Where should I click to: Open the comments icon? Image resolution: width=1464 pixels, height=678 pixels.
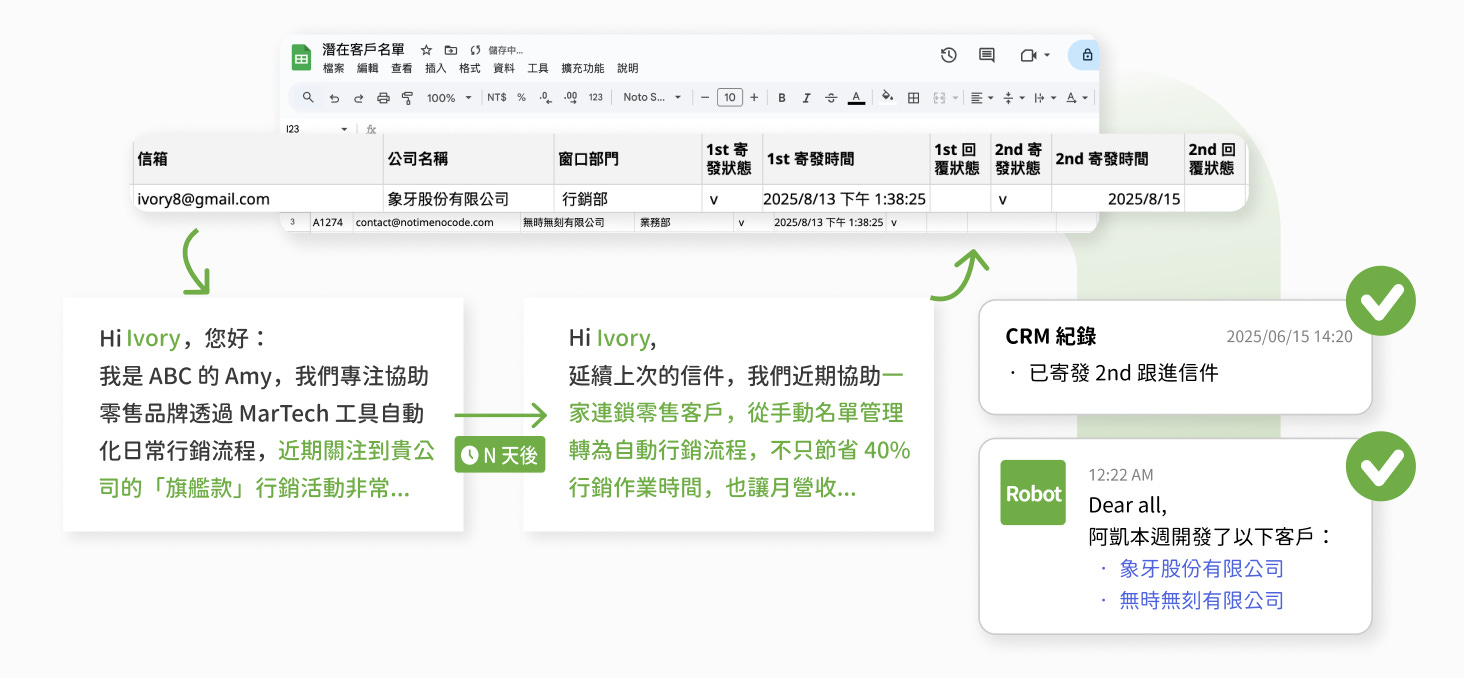point(987,55)
